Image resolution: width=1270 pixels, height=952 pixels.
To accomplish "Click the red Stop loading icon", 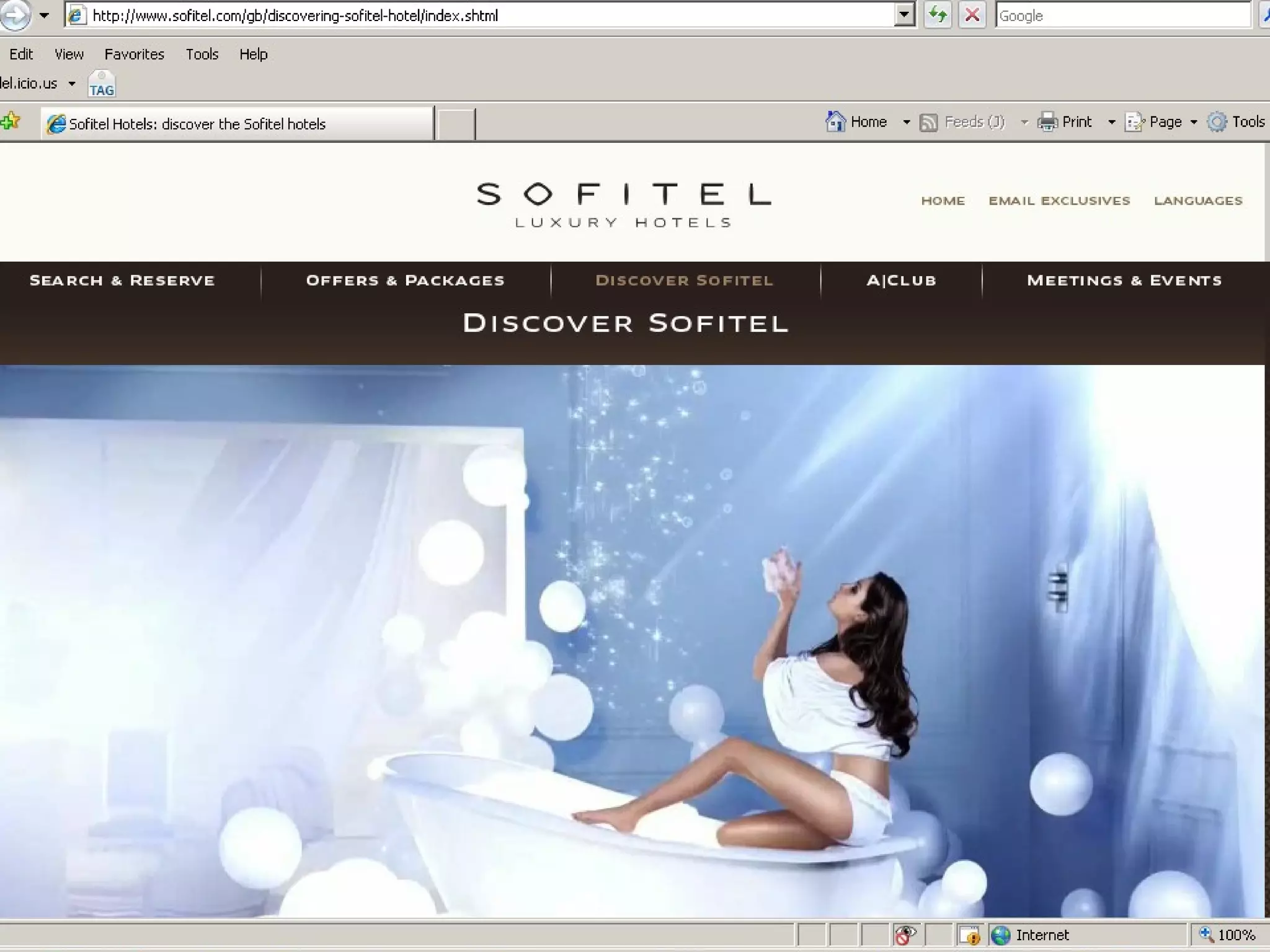I will tap(972, 15).
